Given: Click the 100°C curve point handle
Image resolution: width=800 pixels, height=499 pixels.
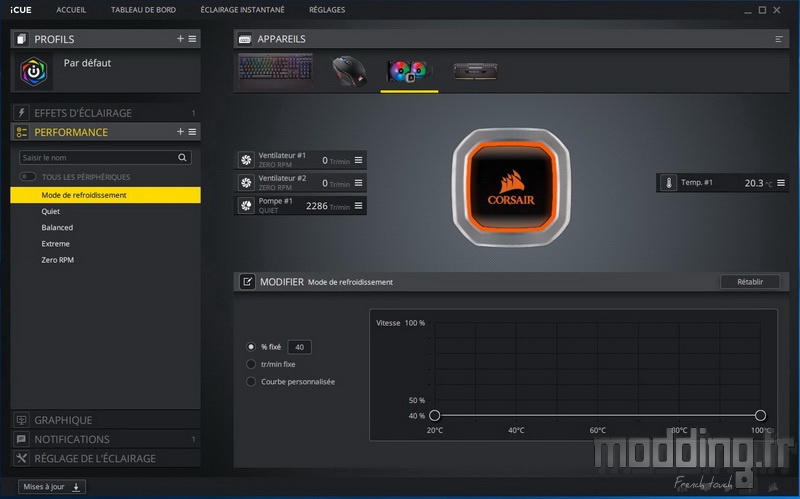Looking at the screenshot, I should (x=760, y=415).
